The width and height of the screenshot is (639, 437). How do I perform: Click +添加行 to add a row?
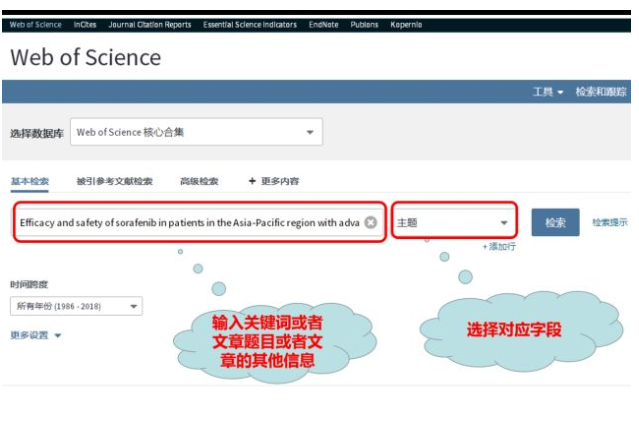499,247
